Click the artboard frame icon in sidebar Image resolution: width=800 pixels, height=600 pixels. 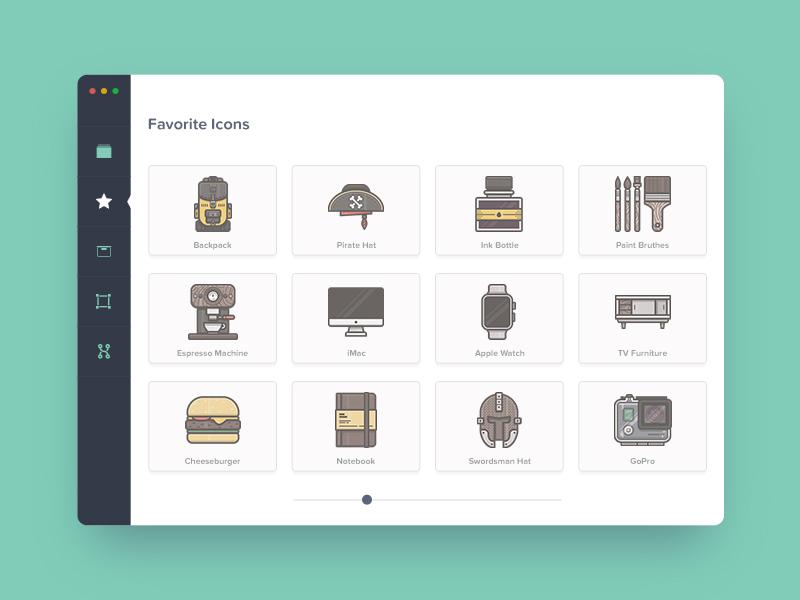click(104, 301)
